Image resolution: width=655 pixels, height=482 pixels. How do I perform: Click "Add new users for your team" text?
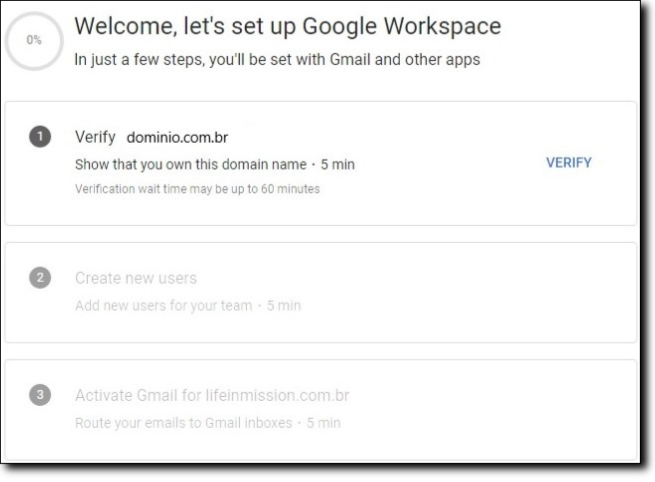(x=165, y=305)
